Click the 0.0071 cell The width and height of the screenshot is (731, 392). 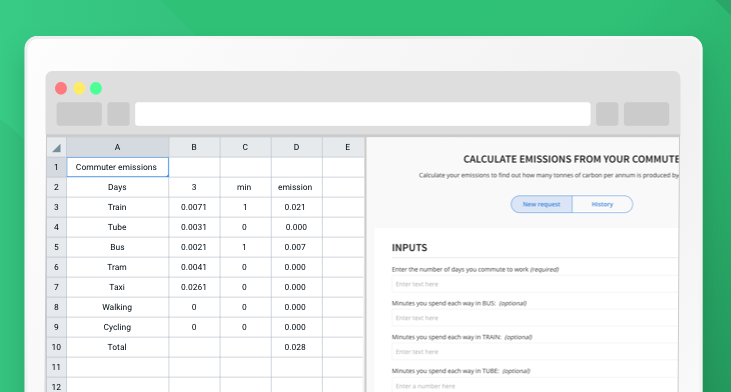coord(194,207)
